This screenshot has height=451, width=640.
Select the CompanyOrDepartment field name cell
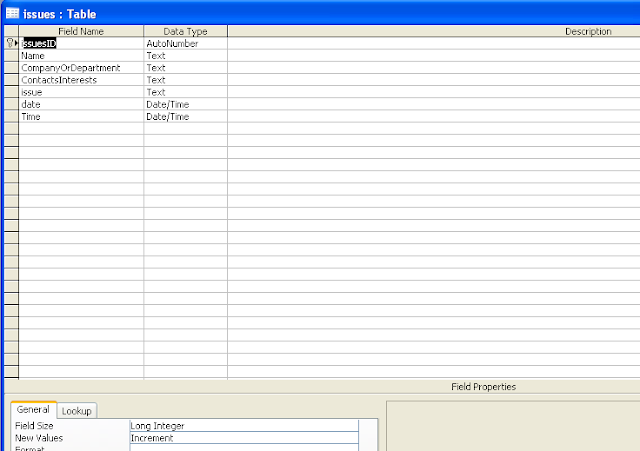click(x=81, y=68)
